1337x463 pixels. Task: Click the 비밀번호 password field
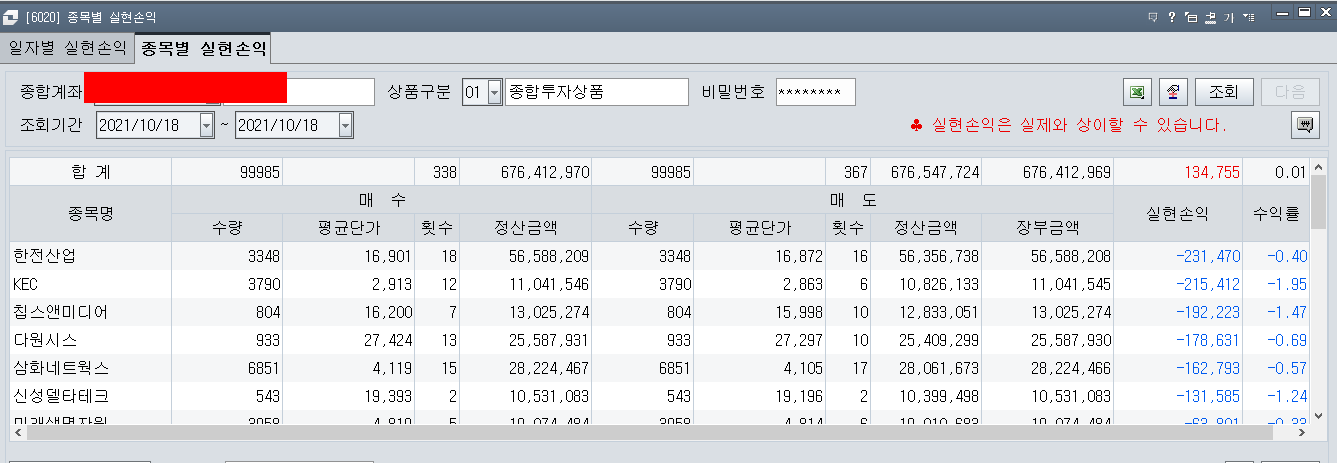(x=815, y=92)
